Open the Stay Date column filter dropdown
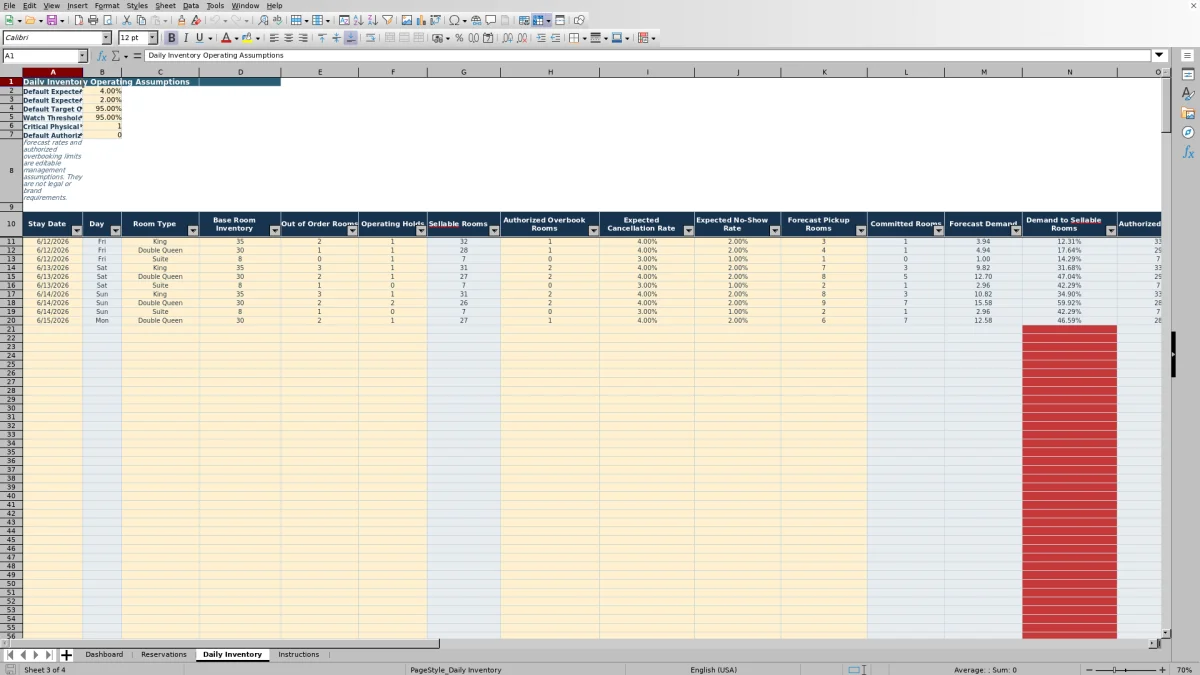Image resolution: width=1200 pixels, height=675 pixels. 77,230
